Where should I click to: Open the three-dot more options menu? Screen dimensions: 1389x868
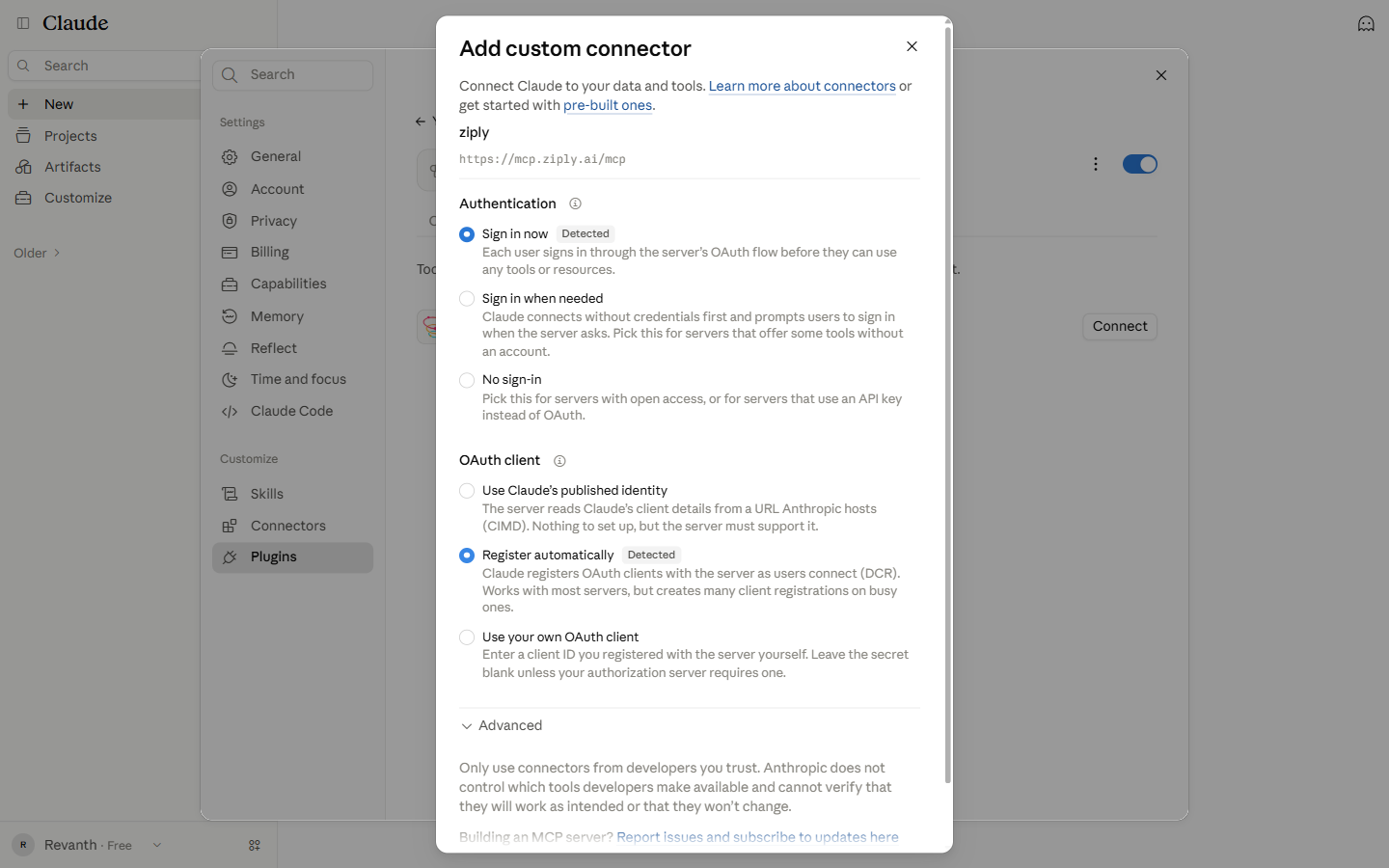point(1096,164)
